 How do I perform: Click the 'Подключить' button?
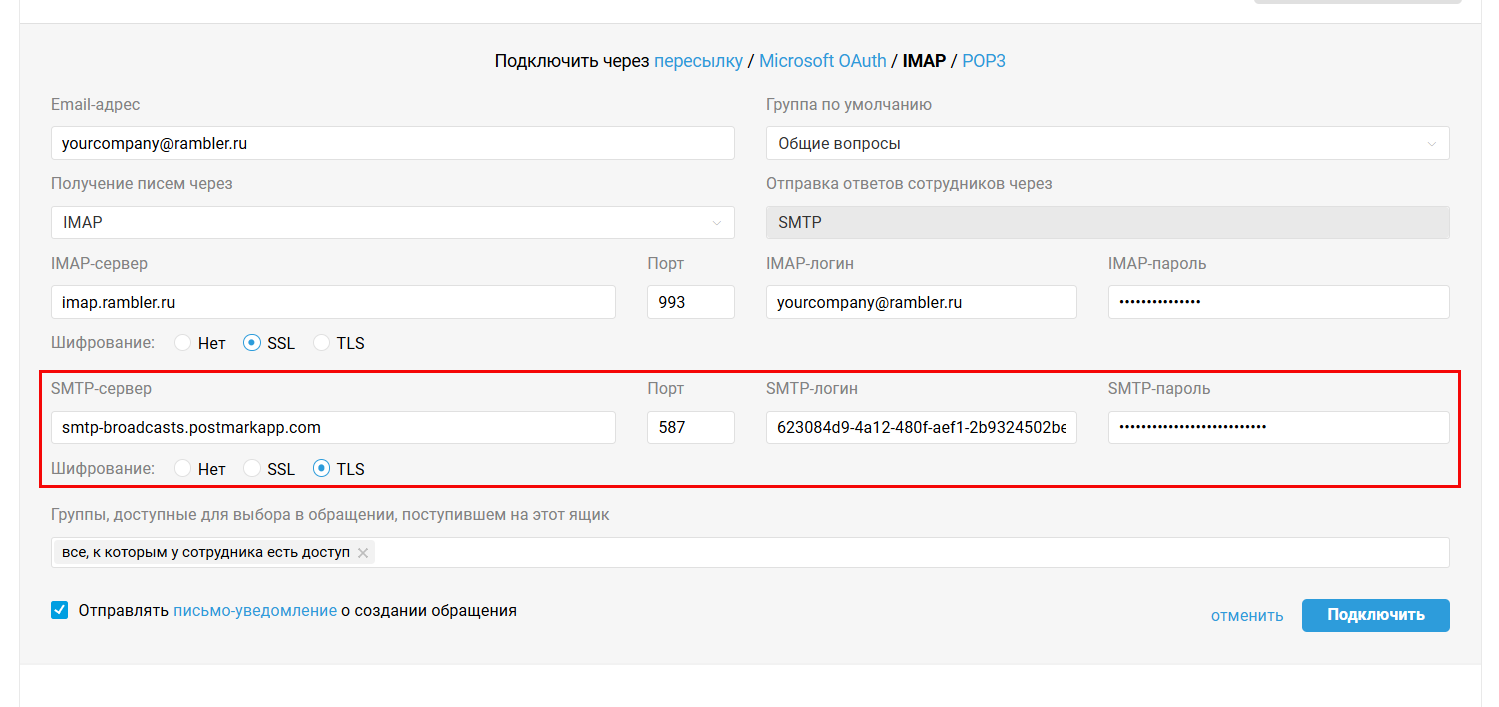click(x=1375, y=615)
